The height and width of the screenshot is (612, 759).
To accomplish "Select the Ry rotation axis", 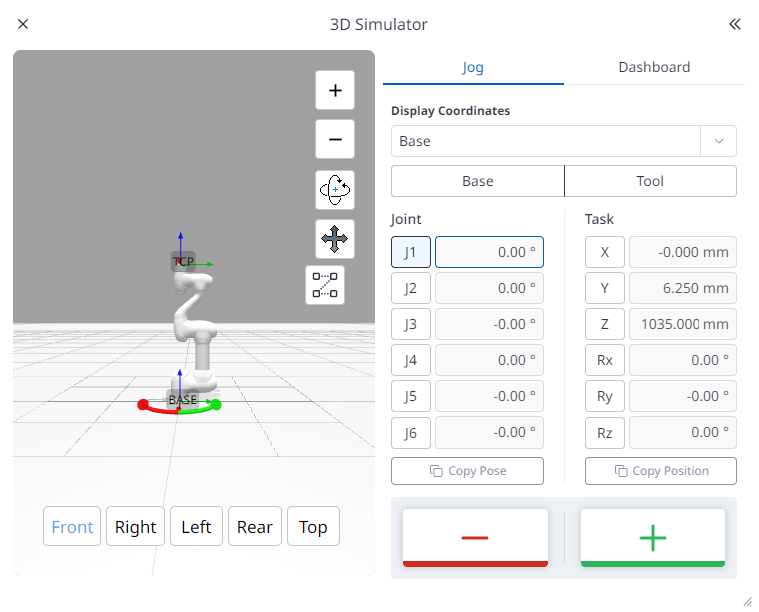I will pos(605,396).
